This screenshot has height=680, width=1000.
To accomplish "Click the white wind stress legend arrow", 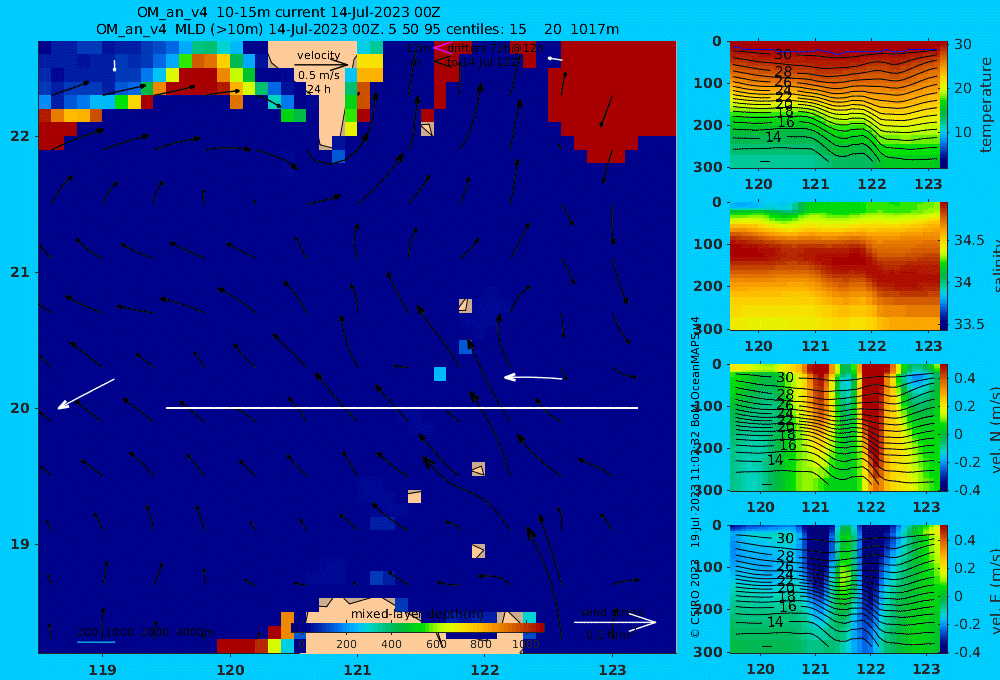I will [615, 622].
